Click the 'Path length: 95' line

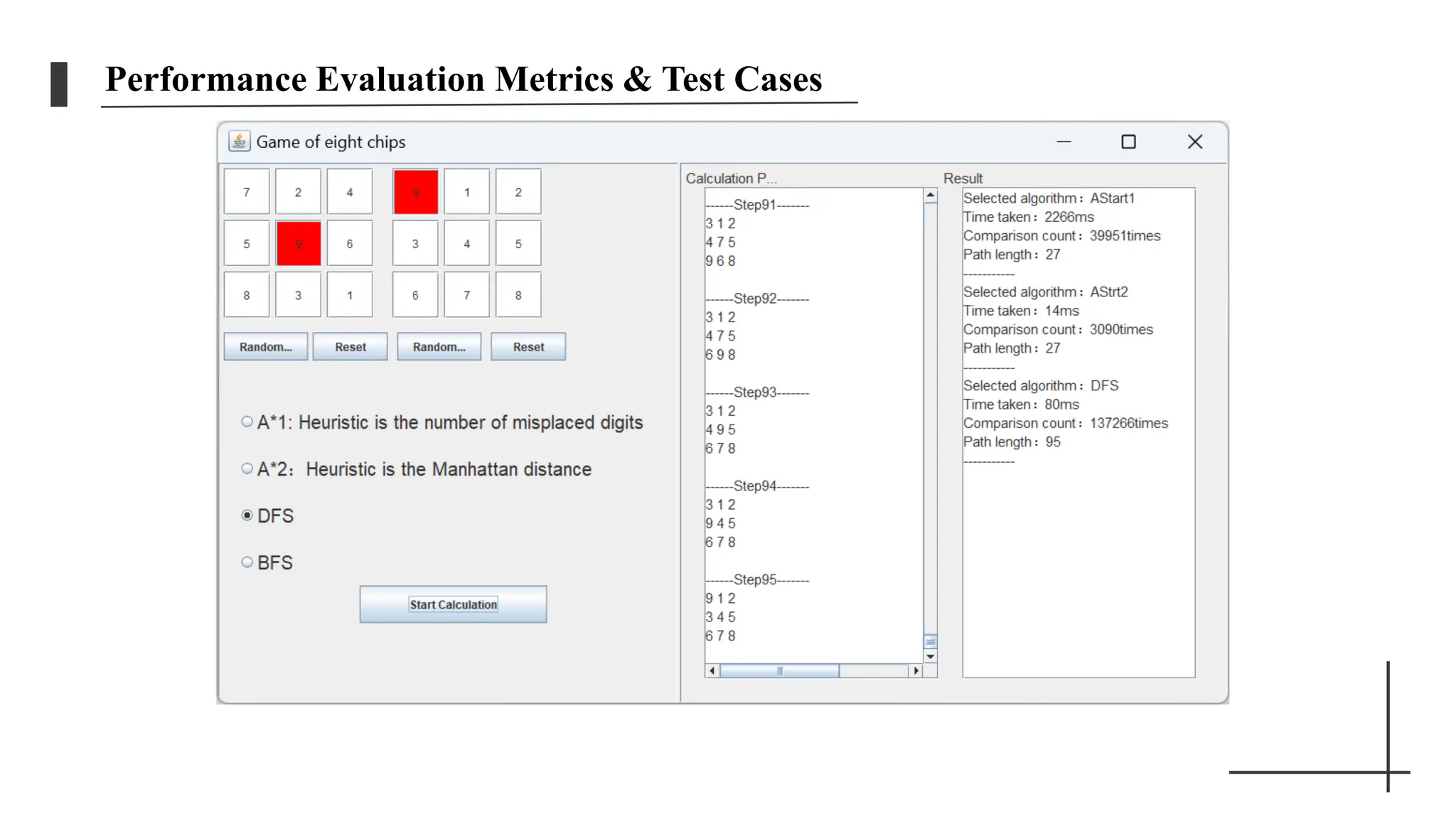pos(1012,441)
